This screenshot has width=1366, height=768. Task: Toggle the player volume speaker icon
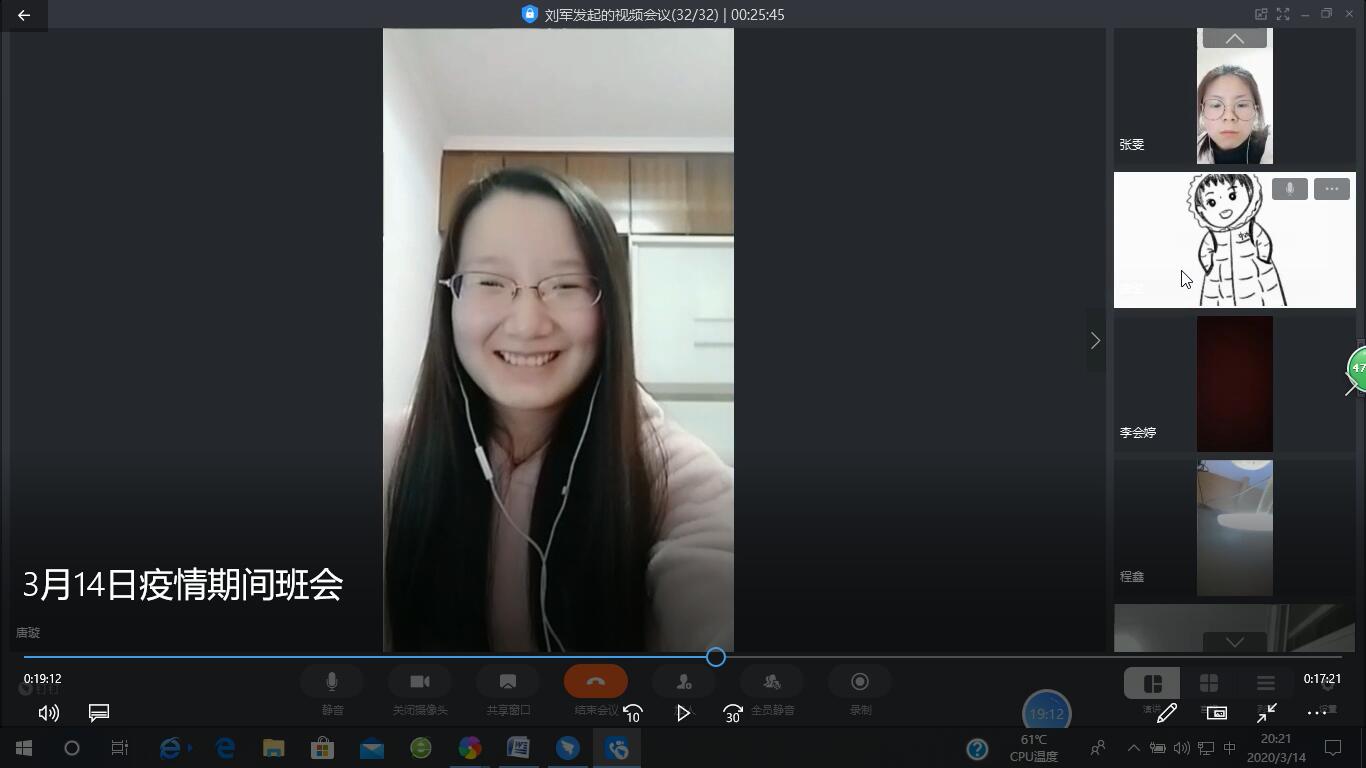[x=48, y=713]
